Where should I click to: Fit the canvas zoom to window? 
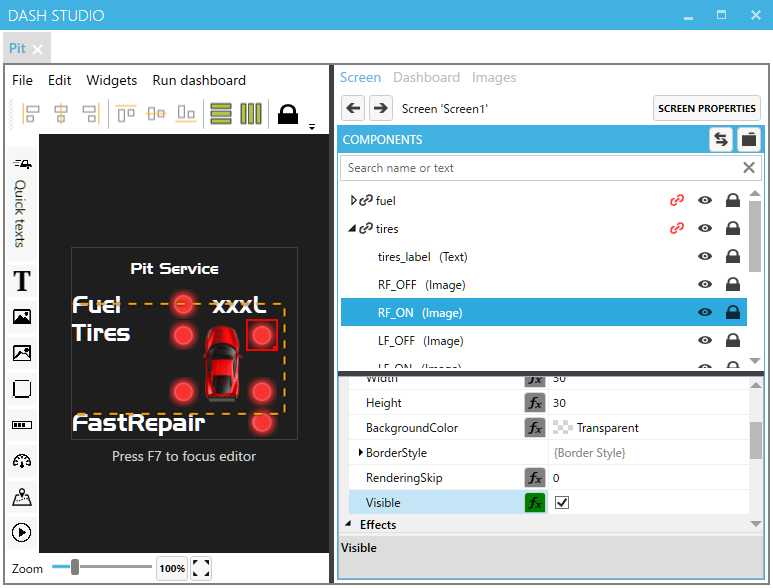click(x=201, y=568)
